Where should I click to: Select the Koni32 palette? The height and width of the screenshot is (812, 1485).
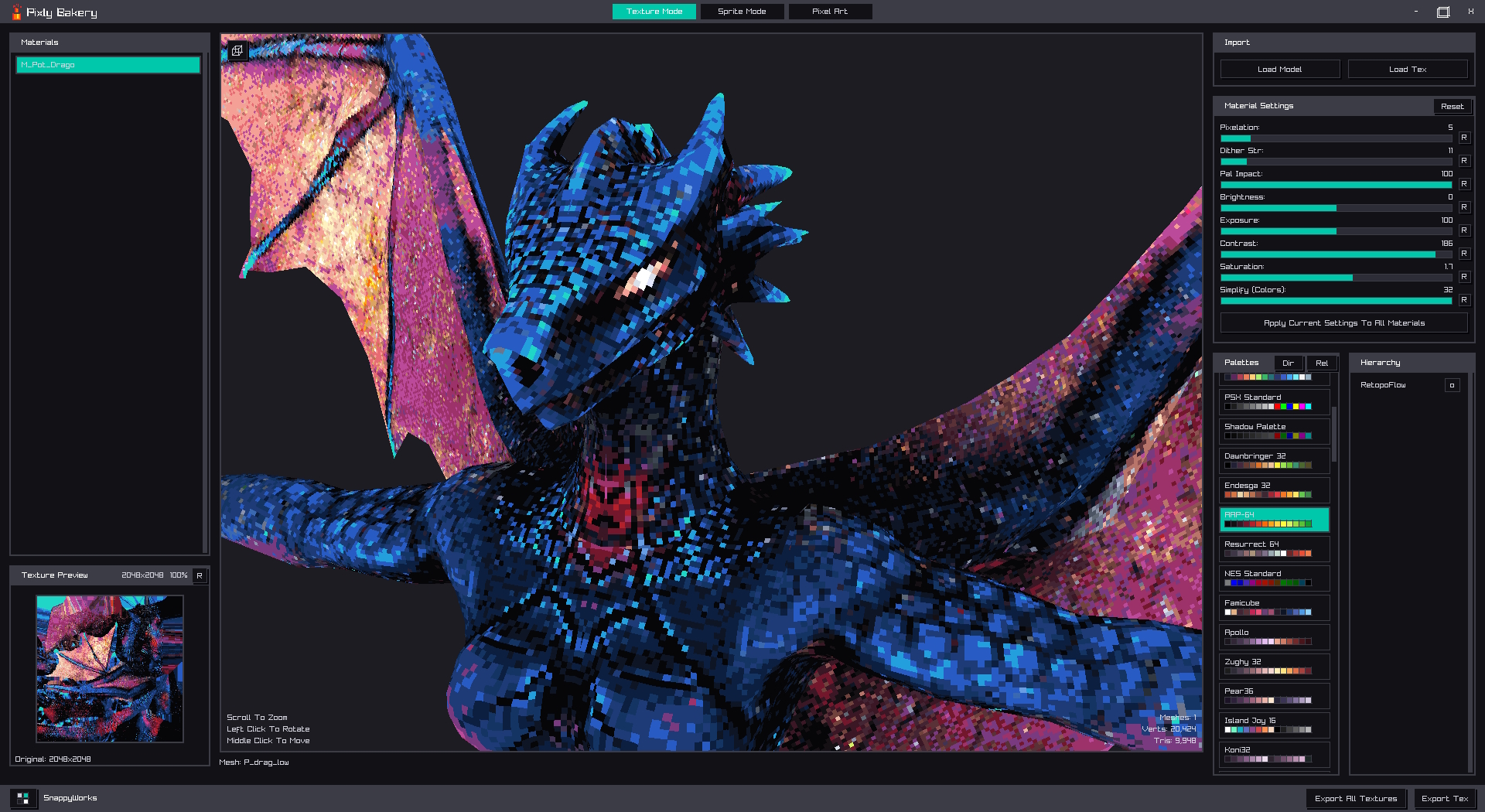[1275, 754]
